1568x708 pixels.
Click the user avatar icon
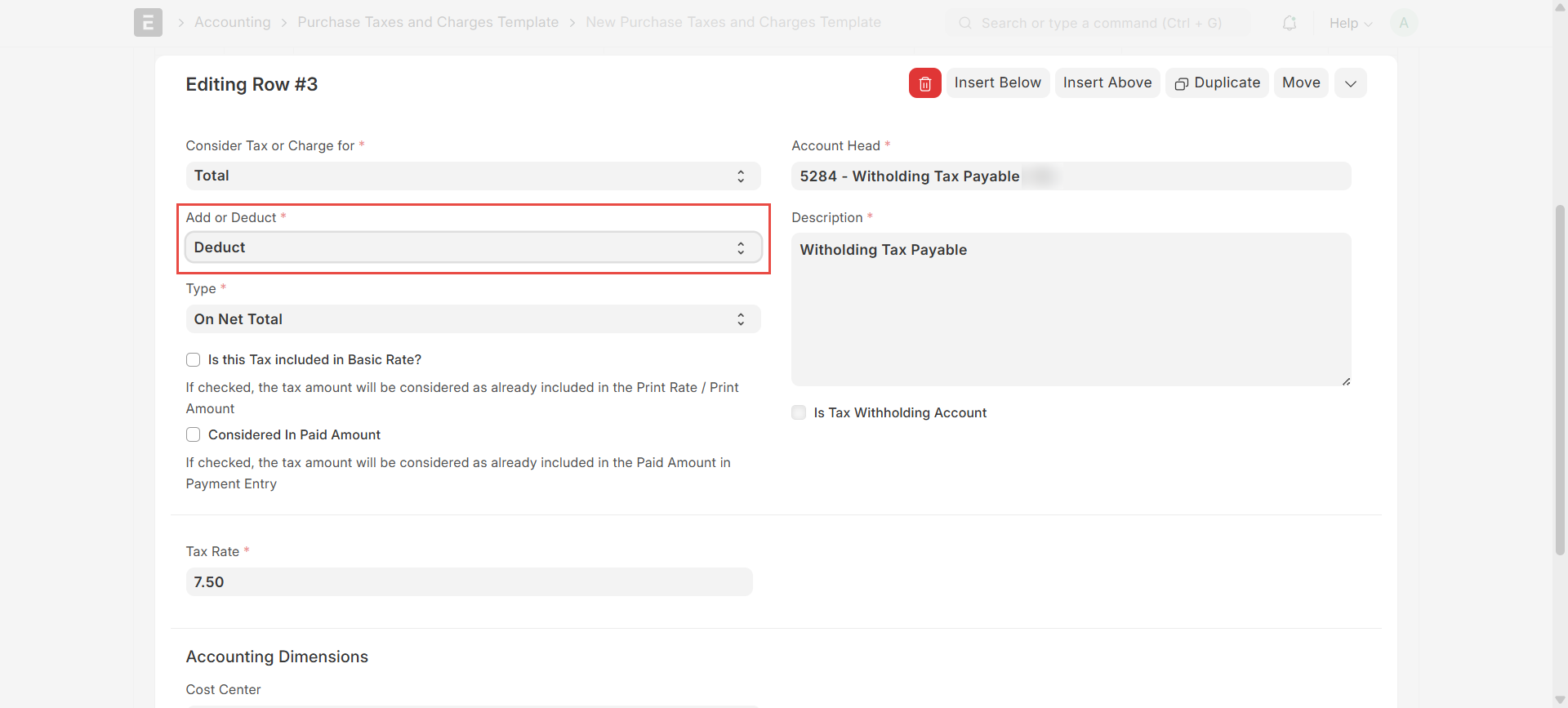(x=1403, y=23)
